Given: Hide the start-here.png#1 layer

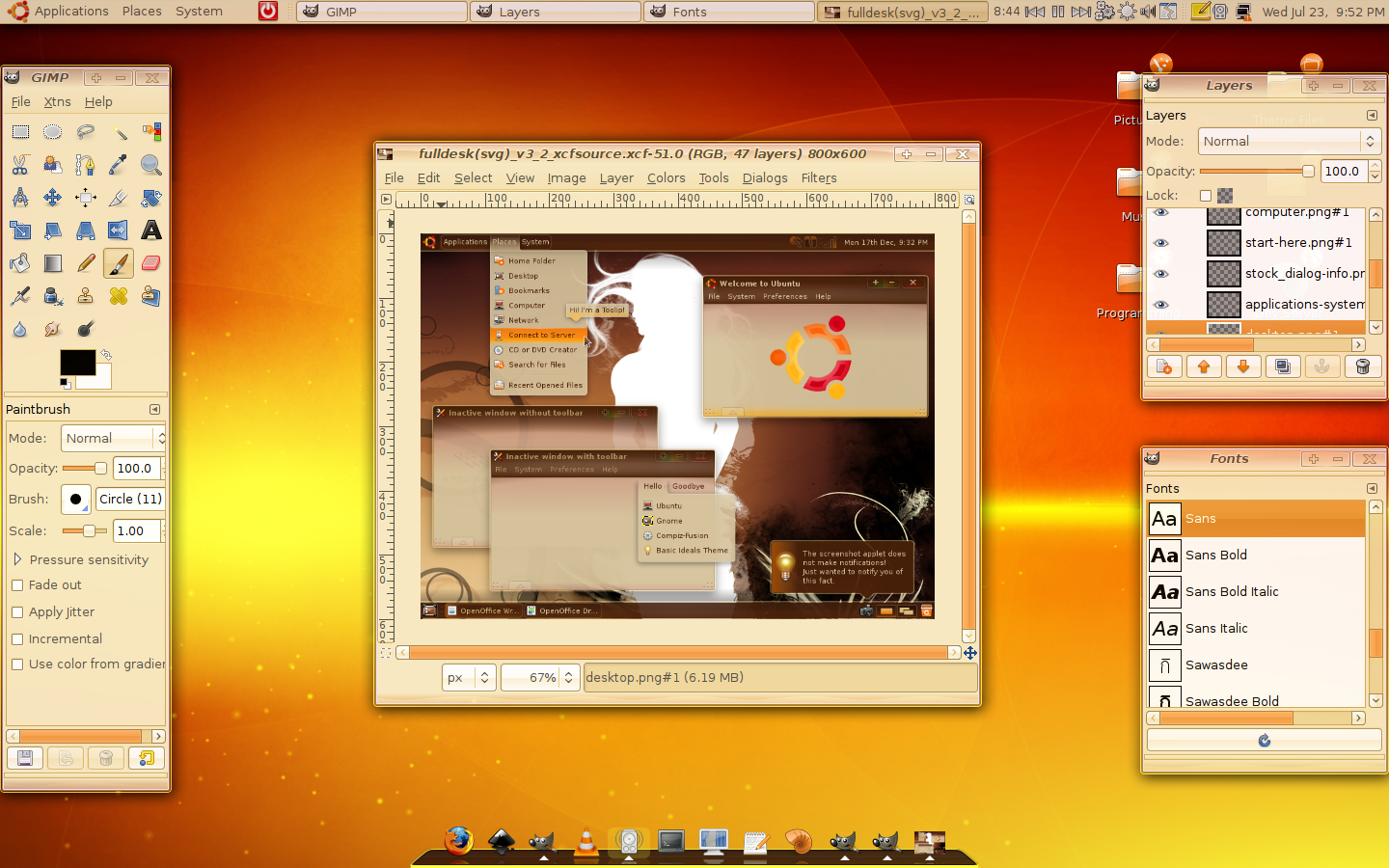Looking at the screenshot, I should (1161, 243).
